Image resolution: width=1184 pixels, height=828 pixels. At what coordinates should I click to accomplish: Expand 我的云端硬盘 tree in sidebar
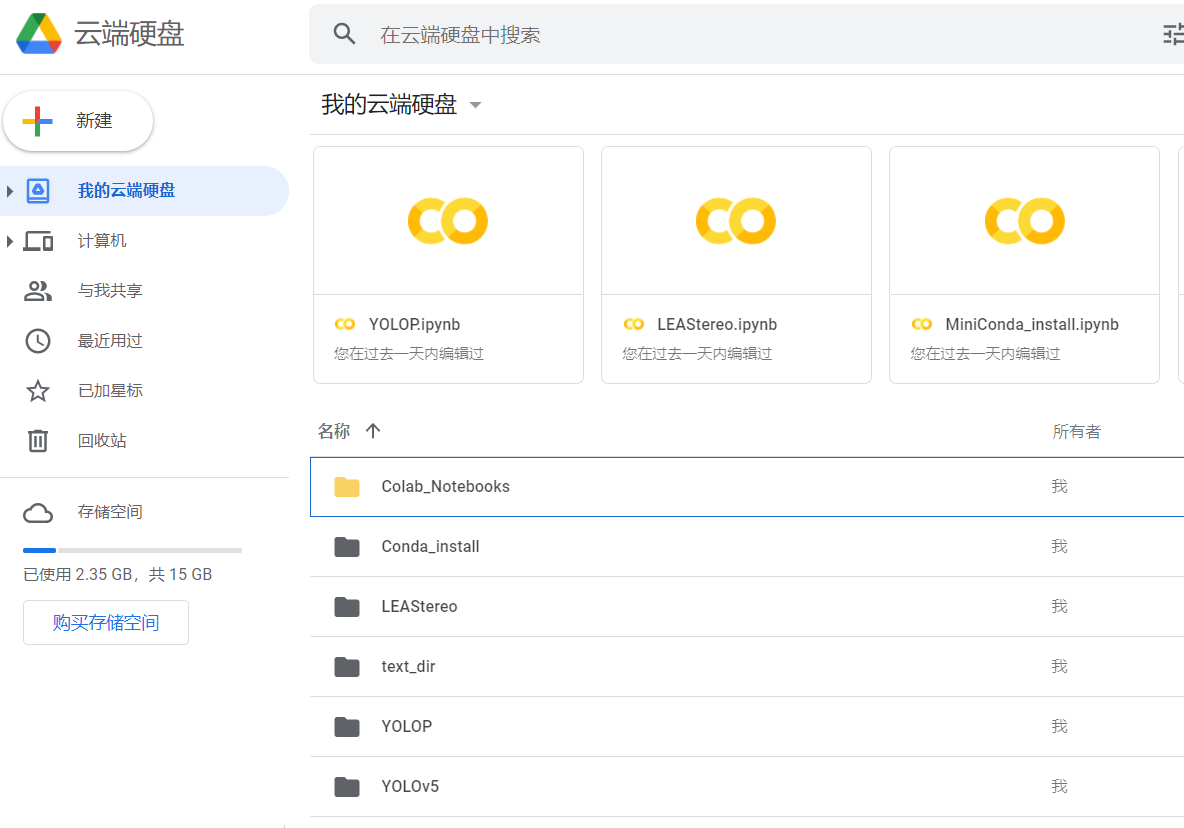click(x=10, y=191)
